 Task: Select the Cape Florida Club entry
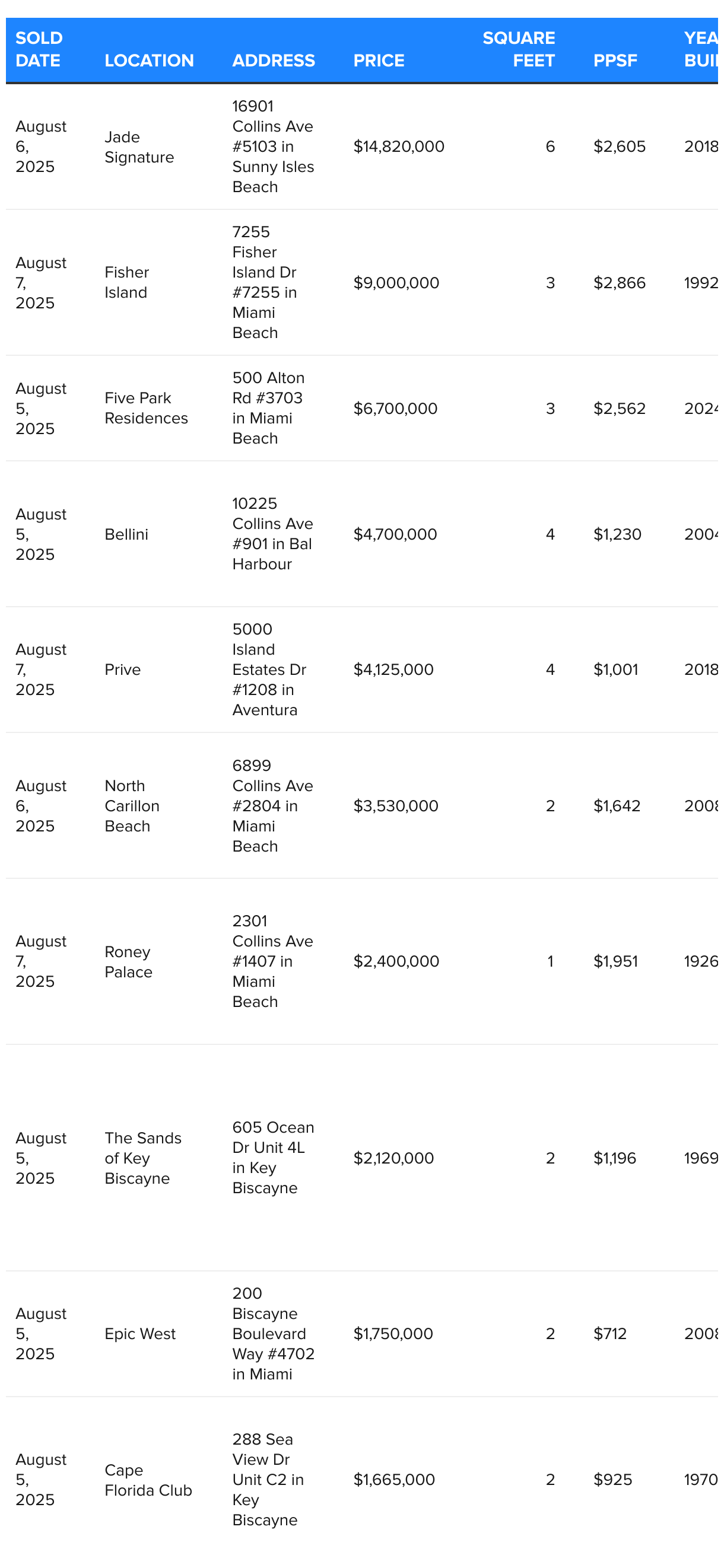pos(148,1479)
